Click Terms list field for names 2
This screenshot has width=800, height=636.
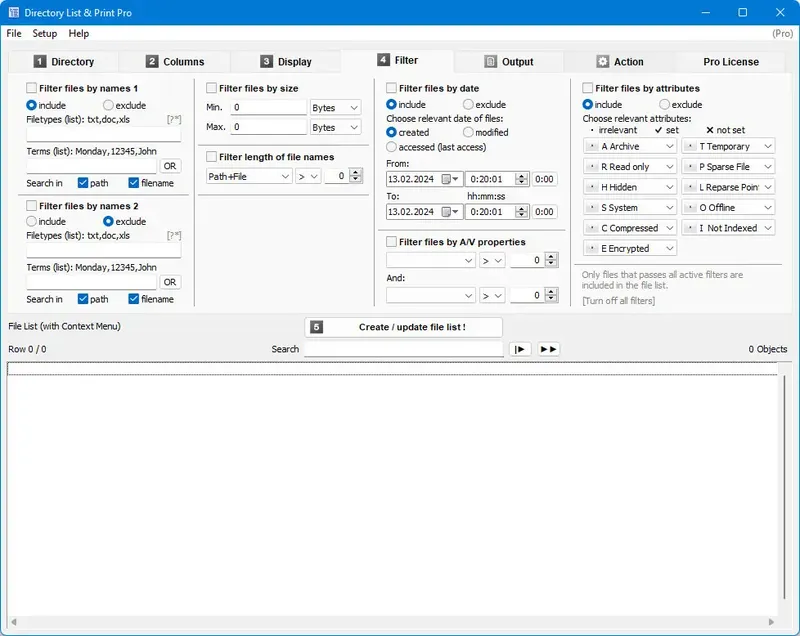(91, 282)
